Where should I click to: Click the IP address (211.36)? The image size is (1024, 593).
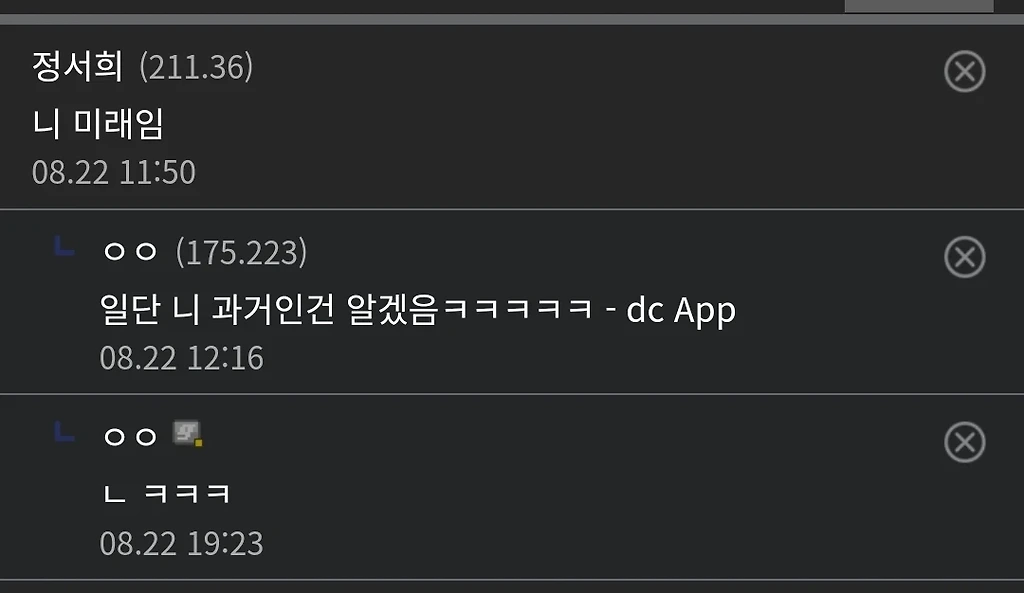(196, 67)
